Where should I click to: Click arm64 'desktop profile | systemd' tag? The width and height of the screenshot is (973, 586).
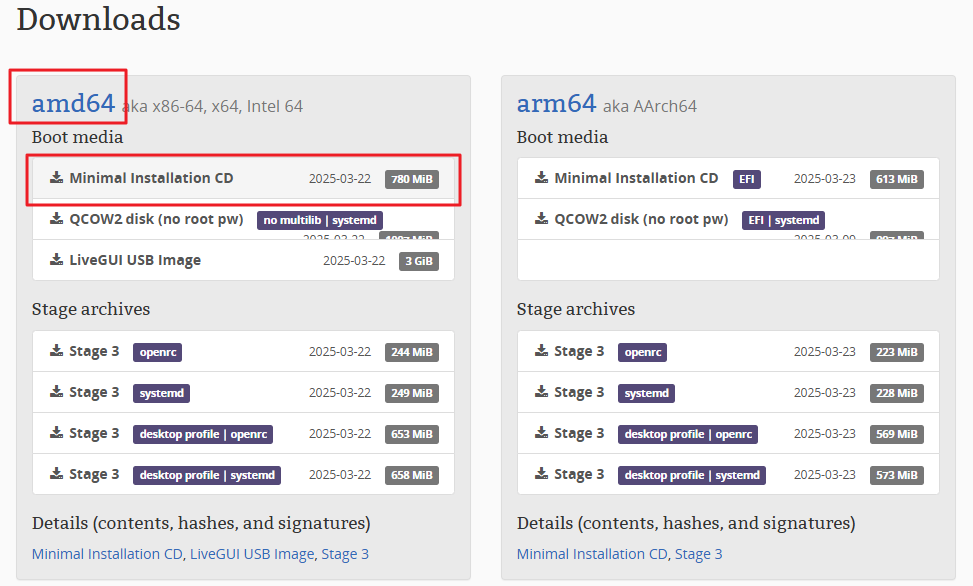click(x=692, y=475)
